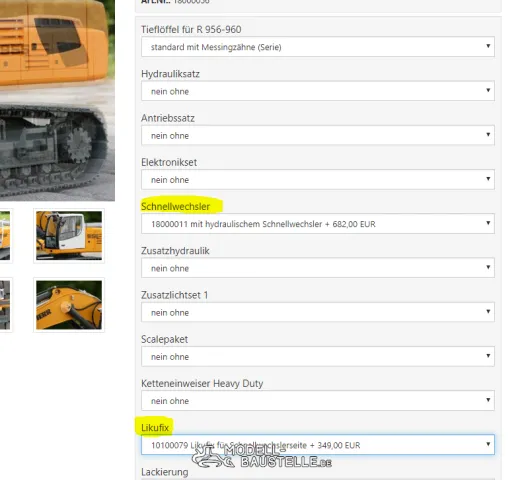Click the Hydrauliksatz label
Viewport: 524px width, 480px height.
[170, 74]
